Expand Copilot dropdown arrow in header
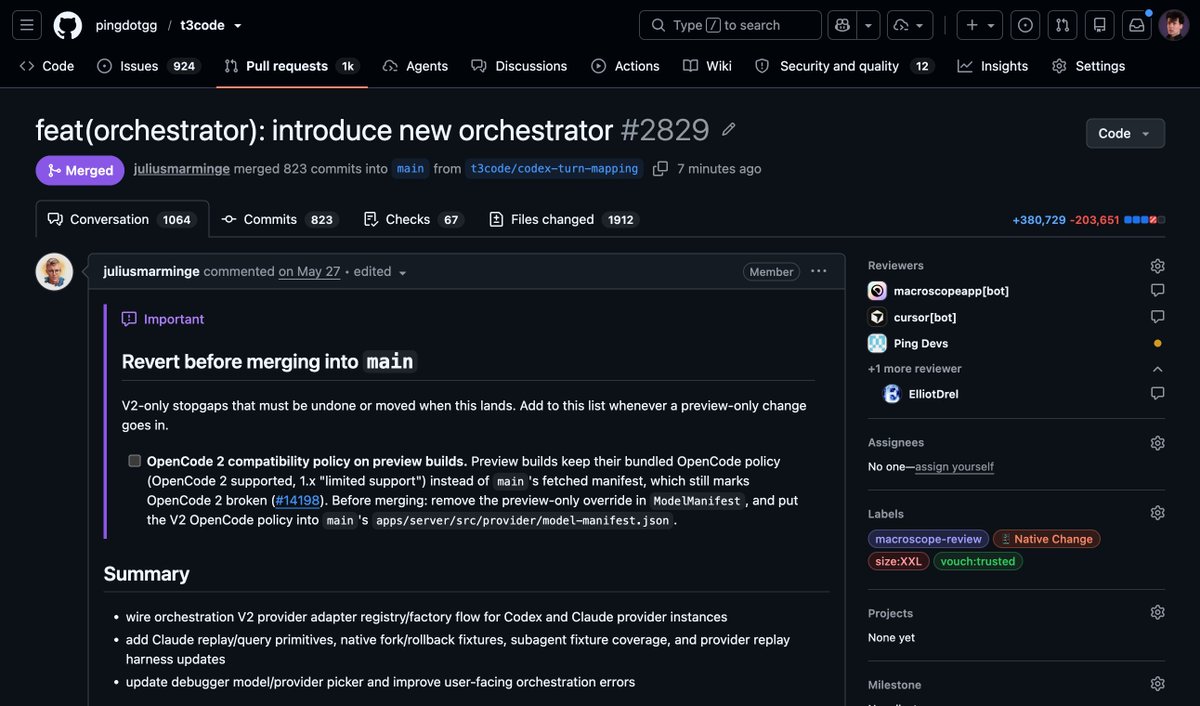The image size is (1200, 706). click(869, 25)
